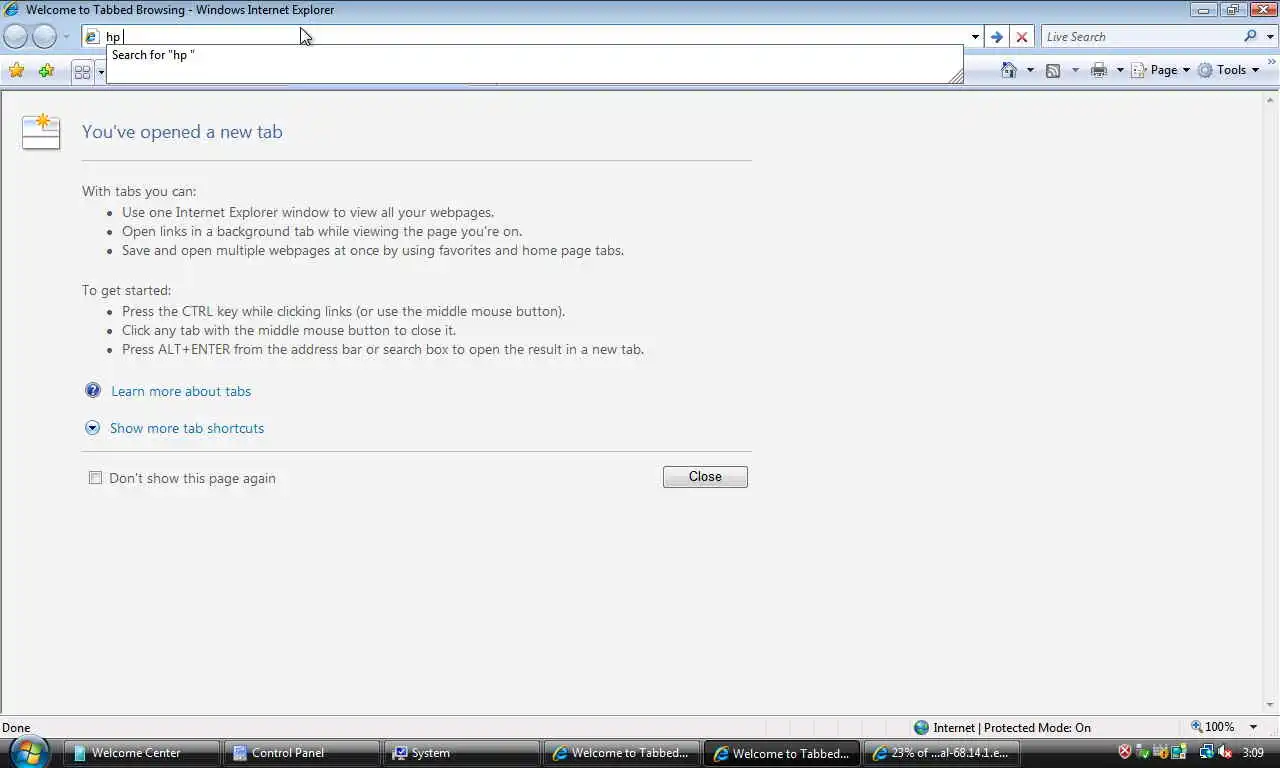Click the Add to Favorites icon
This screenshot has height=768, width=1280.
(46, 70)
